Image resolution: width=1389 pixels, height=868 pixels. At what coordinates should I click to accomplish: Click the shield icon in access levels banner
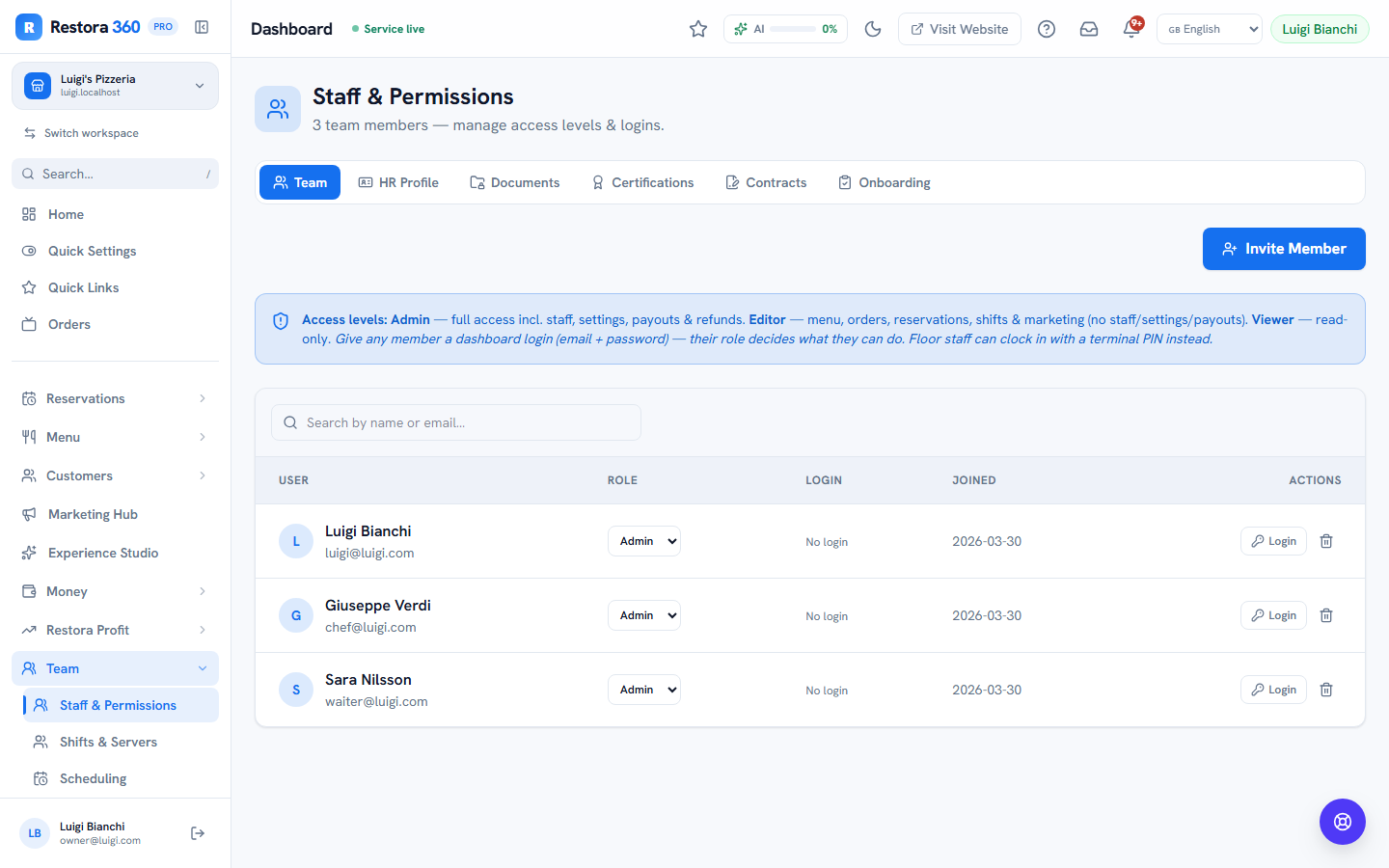(x=281, y=321)
